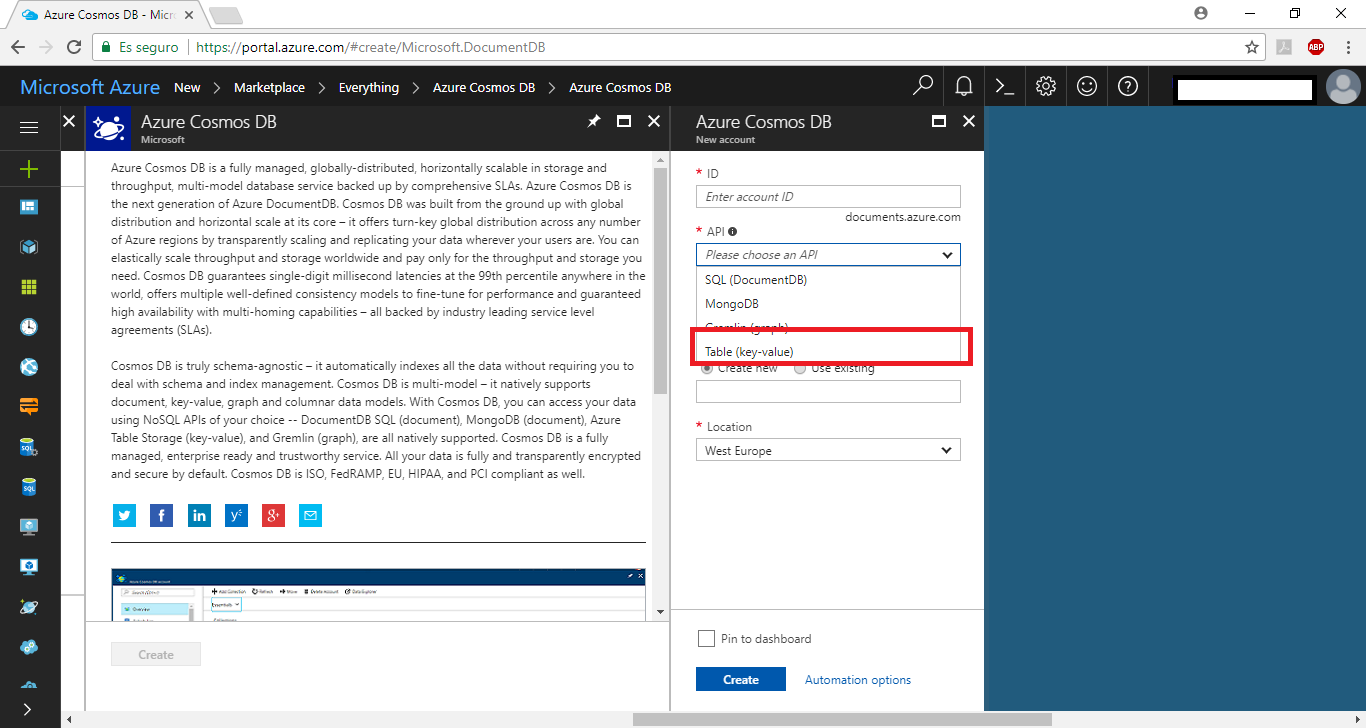Select Table (key-value) API
The height and width of the screenshot is (728, 1366).
coord(748,351)
